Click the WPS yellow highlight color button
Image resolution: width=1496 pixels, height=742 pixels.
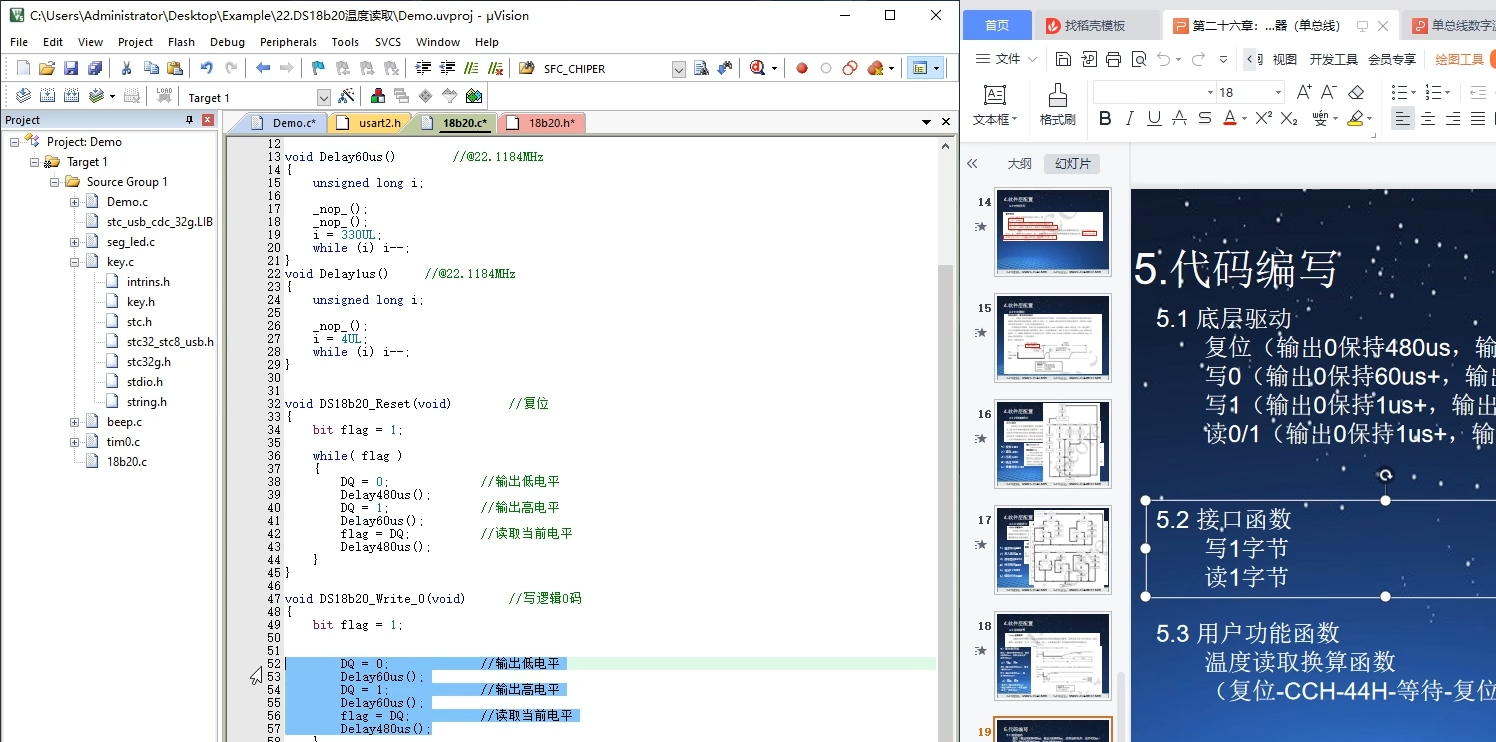[x=1355, y=118]
